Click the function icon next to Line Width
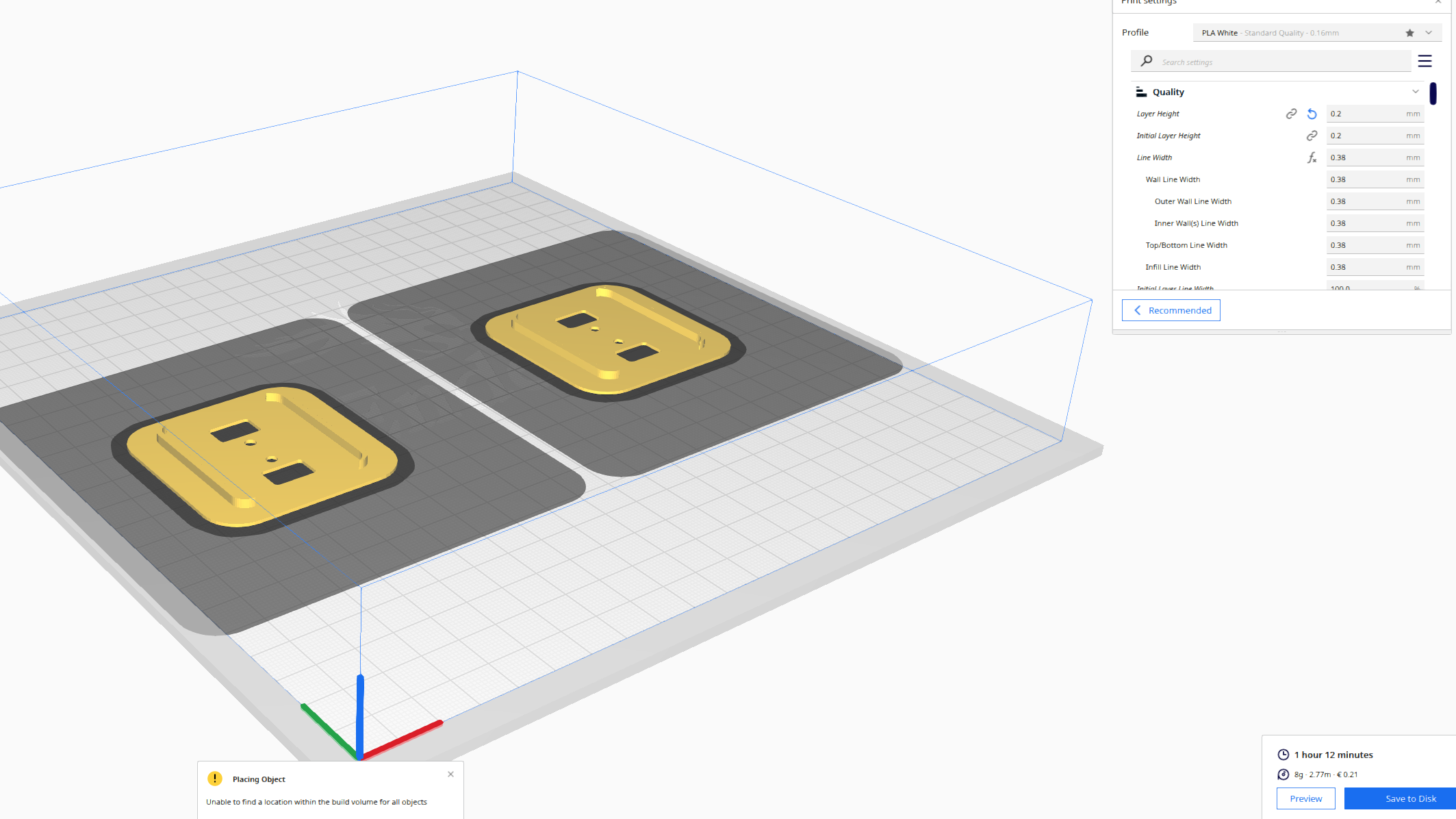 pyautogui.click(x=1312, y=157)
